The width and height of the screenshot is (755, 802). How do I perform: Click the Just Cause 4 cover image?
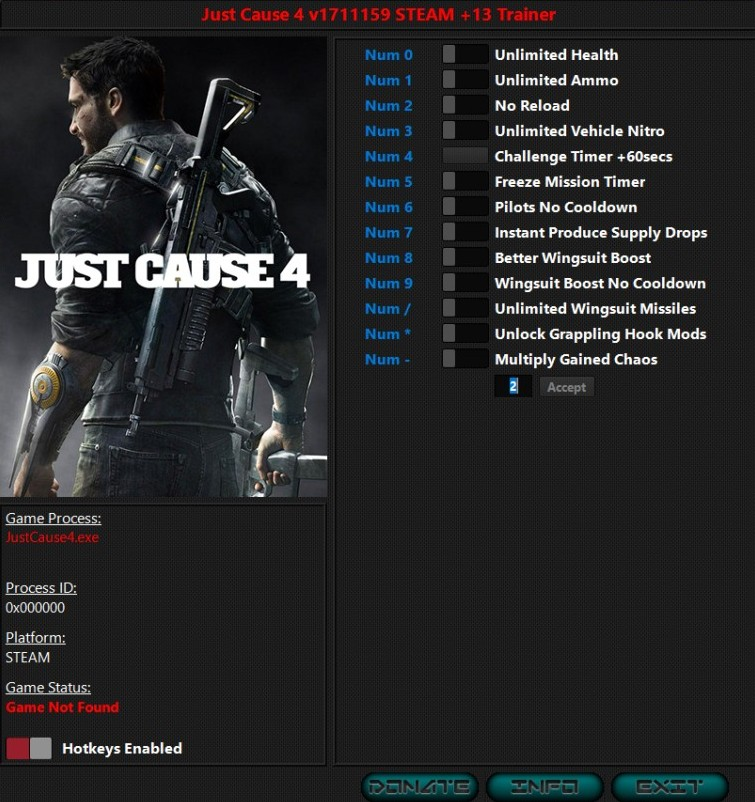coord(164,266)
